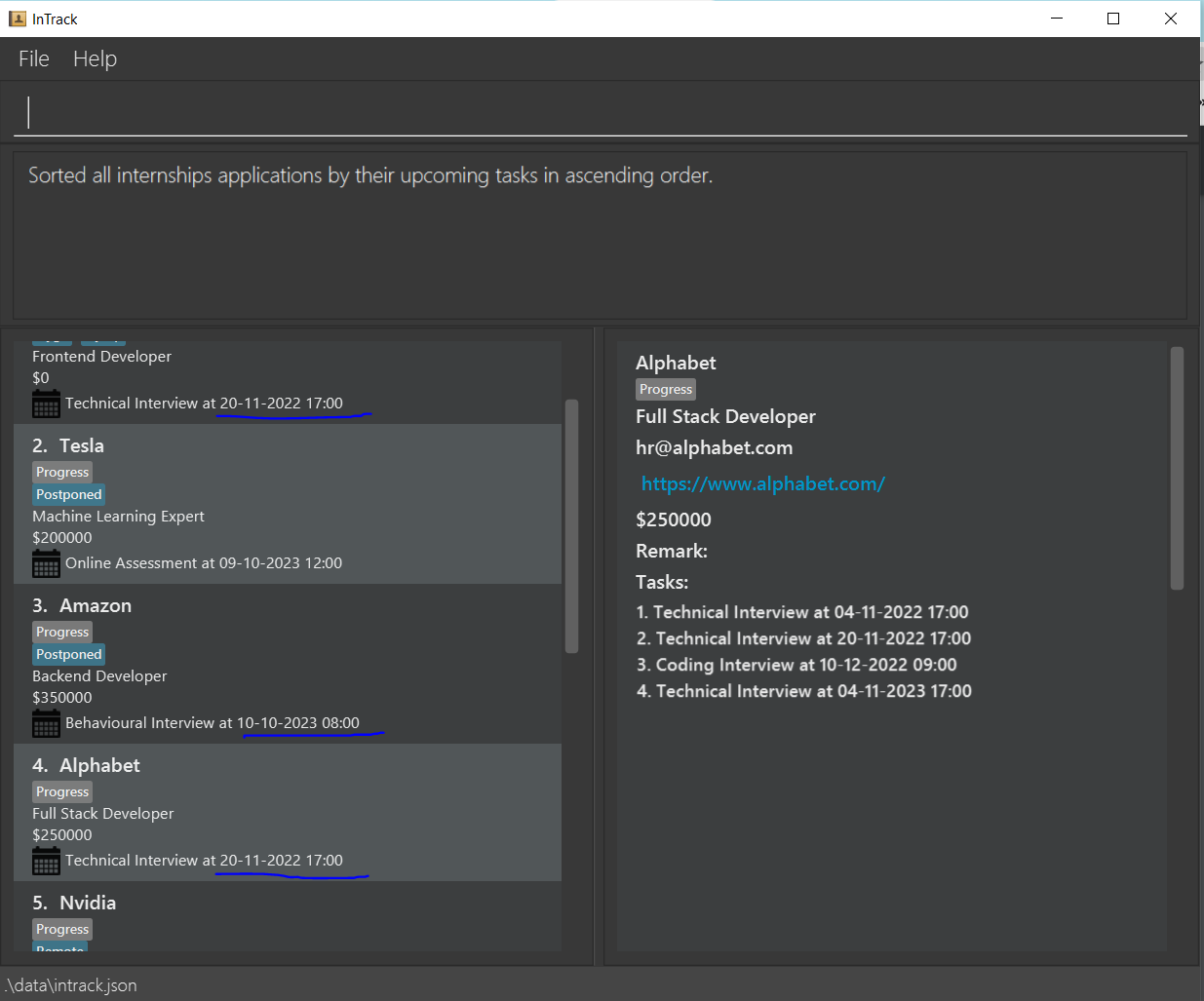Click the sorted result message text
This screenshot has width=1204, height=1001.
pyautogui.click(x=370, y=175)
